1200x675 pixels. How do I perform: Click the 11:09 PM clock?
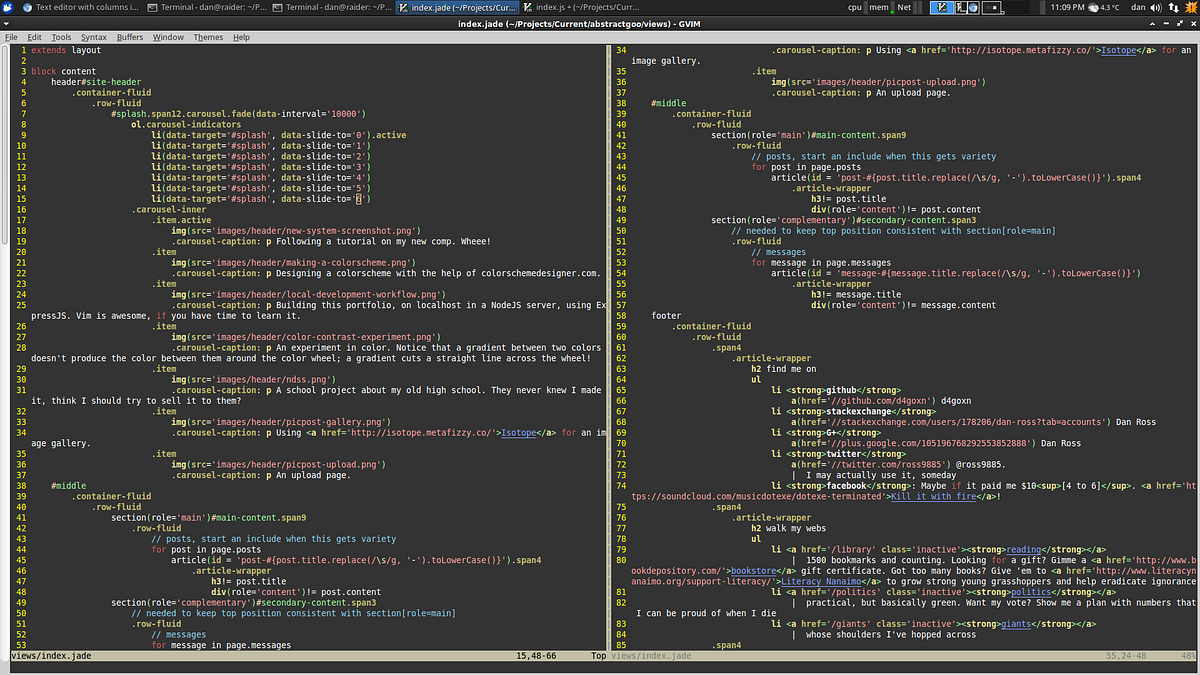click(x=1066, y=8)
